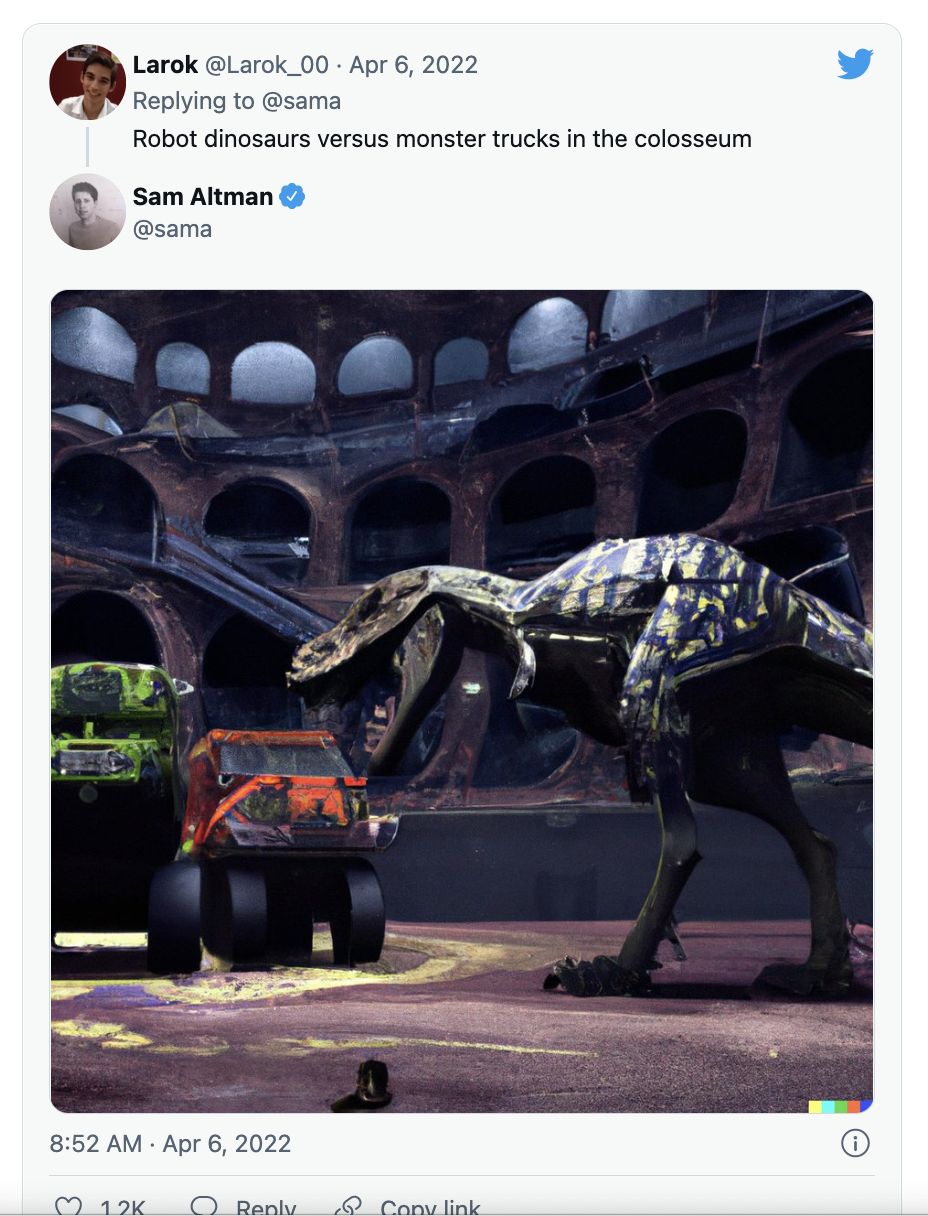928x1216 pixels.
Task: Open the Larok display name link
Action: [165, 65]
